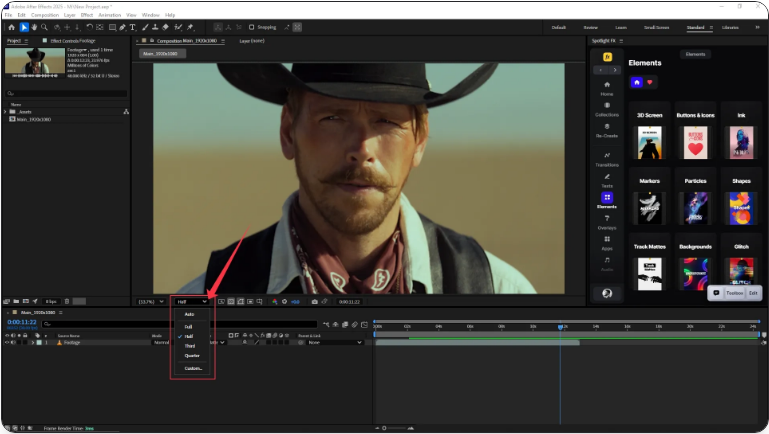The image size is (769, 434).
Task: Open the Half resolution dropdown
Action: tap(192, 300)
